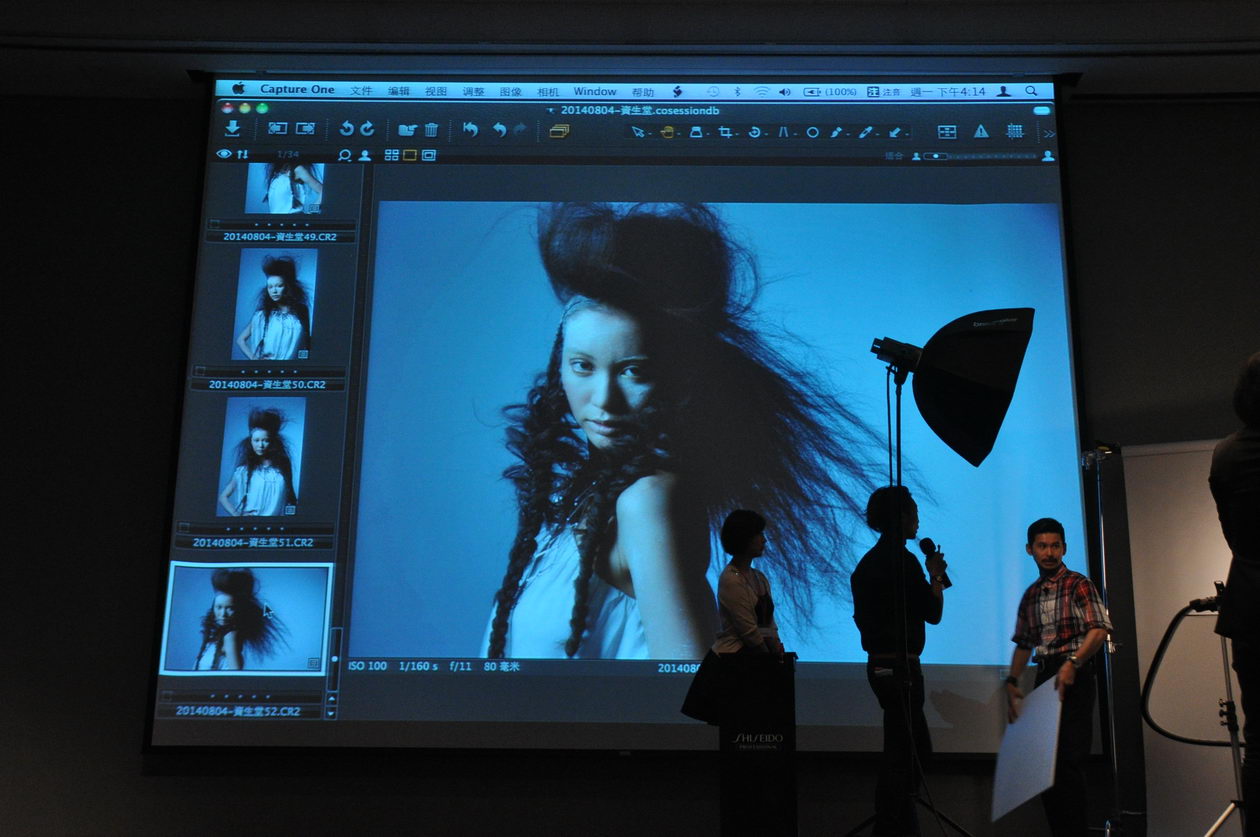1260x837 pixels.
Task: Select the apply adjustments arrow tool
Action: [x=895, y=132]
